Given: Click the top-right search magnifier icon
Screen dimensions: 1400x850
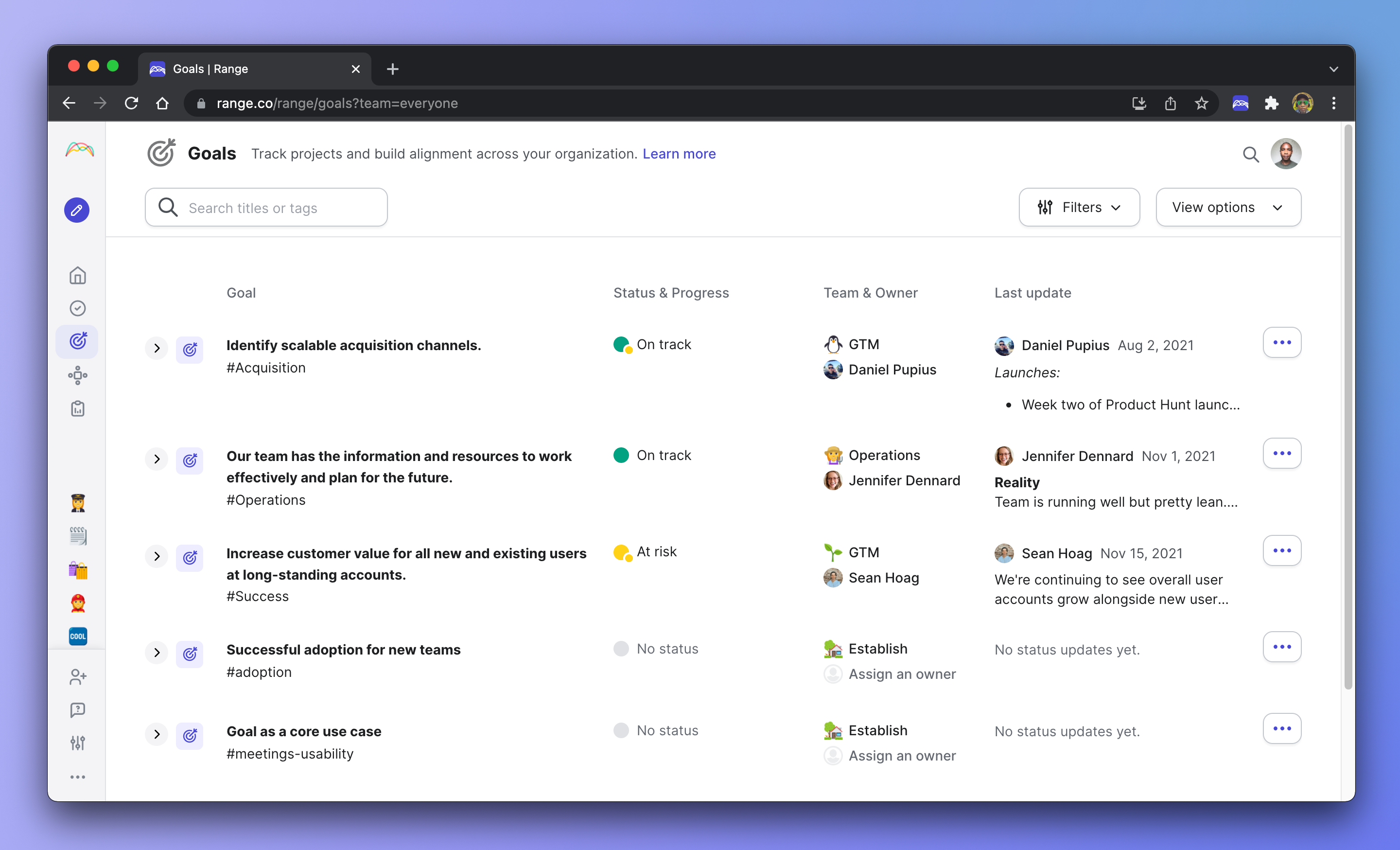Looking at the screenshot, I should tap(1250, 154).
